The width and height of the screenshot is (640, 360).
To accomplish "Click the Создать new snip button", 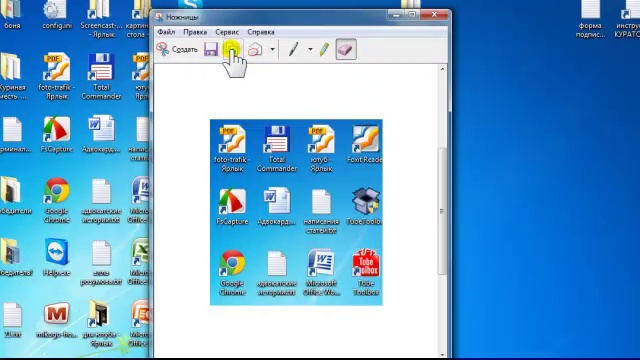I will click(x=177, y=49).
